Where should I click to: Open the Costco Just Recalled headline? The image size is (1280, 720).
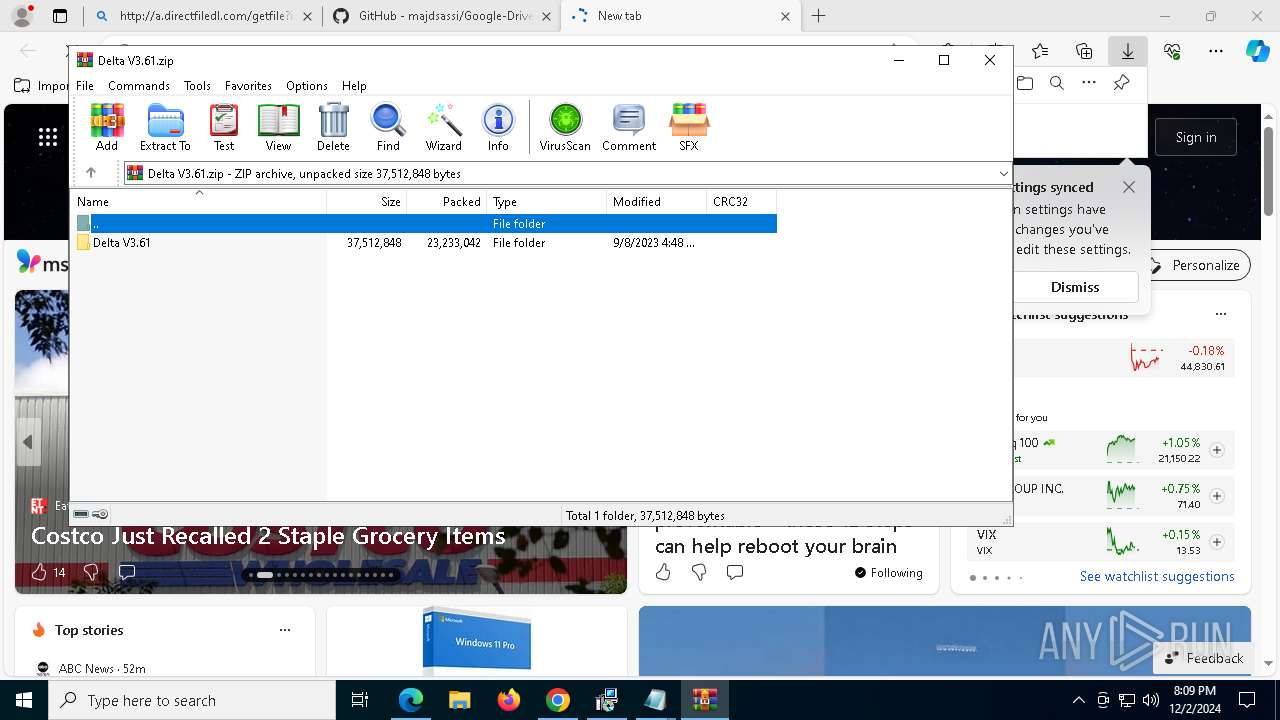click(268, 536)
